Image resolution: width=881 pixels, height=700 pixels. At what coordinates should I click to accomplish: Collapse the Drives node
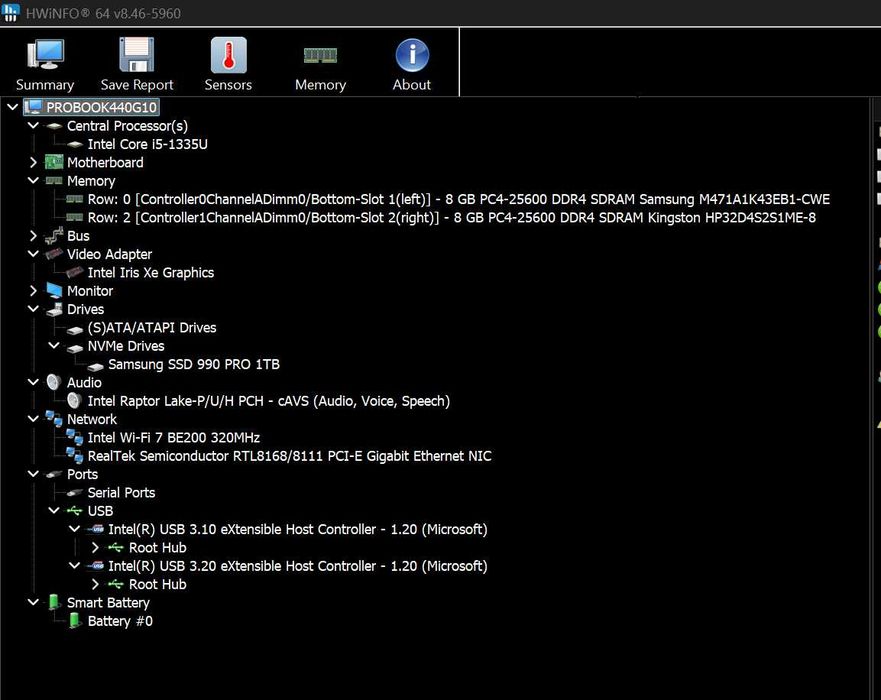coord(33,308)
